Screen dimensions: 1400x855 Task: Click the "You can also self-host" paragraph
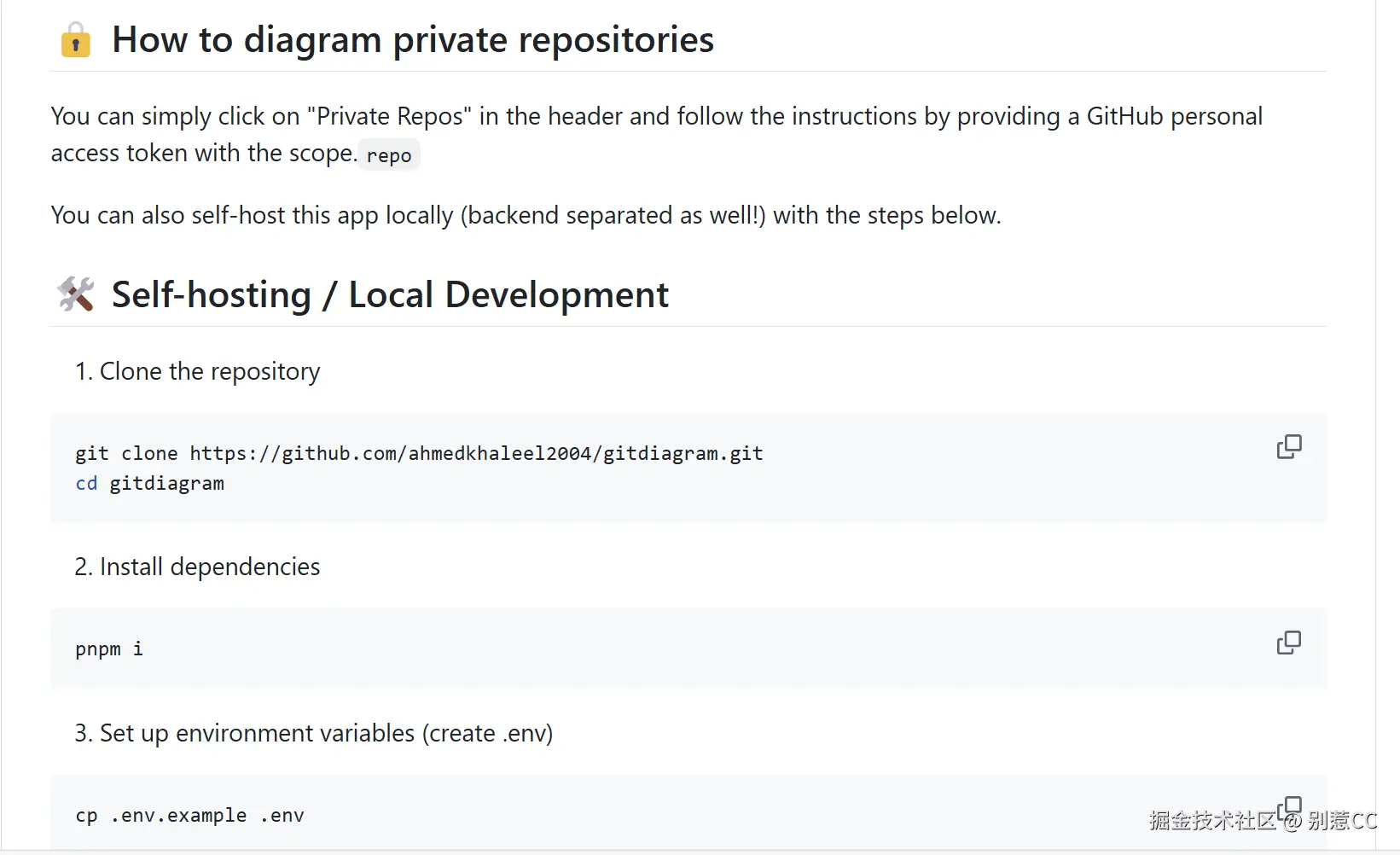526,215
